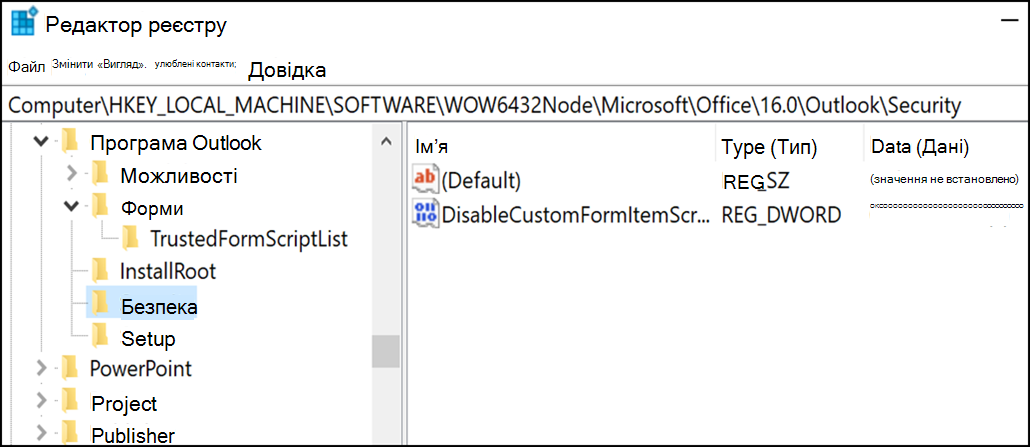Select the InstallRoot key label
The height and width of the screenshot is (447, 1030).
pos(168,271)
